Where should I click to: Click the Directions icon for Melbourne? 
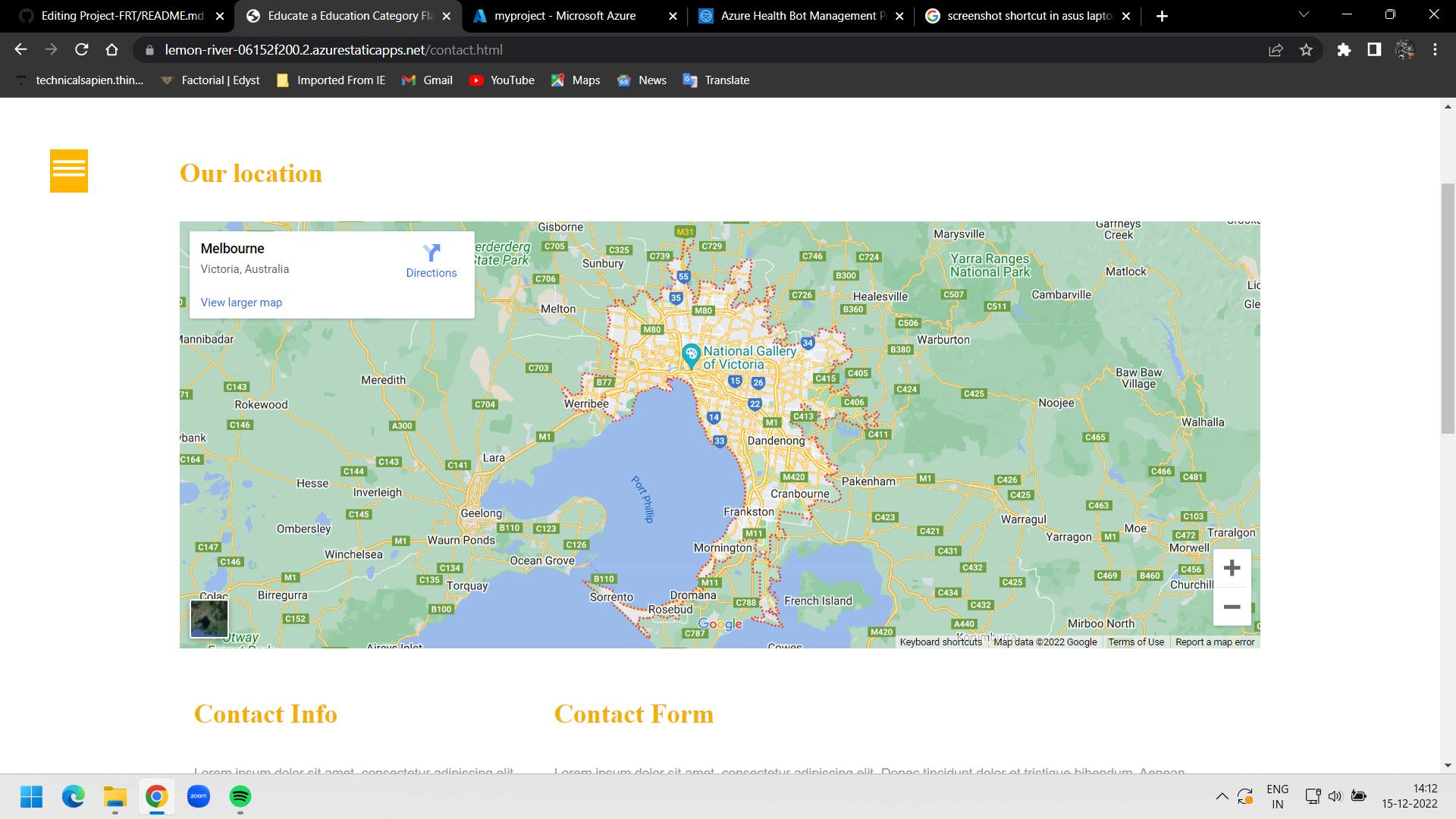click(x=431, y=253)
